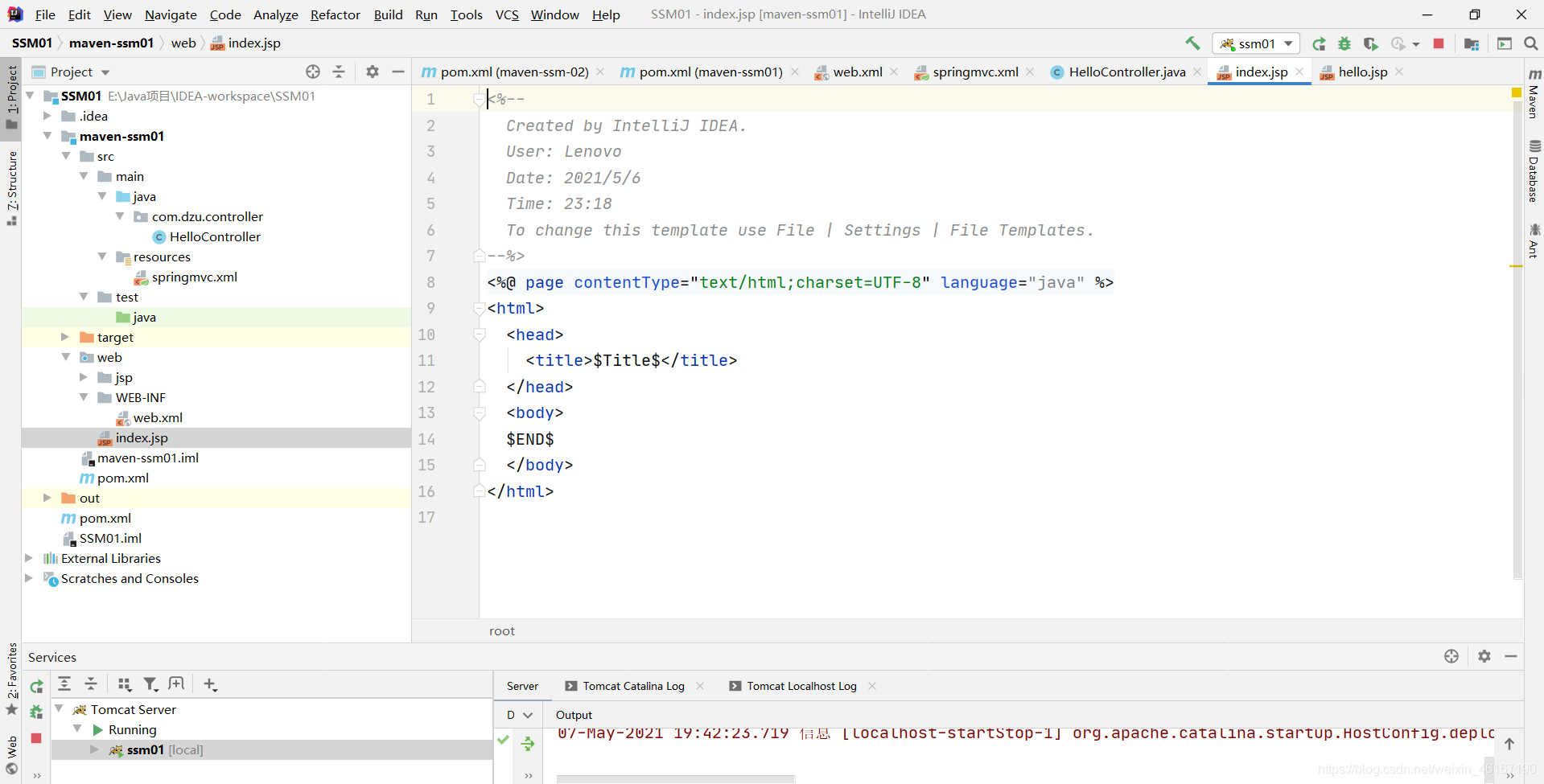Screen dimensions: 1544x784
Task: Run with coverage shield icon
Action: (1371, 43)
